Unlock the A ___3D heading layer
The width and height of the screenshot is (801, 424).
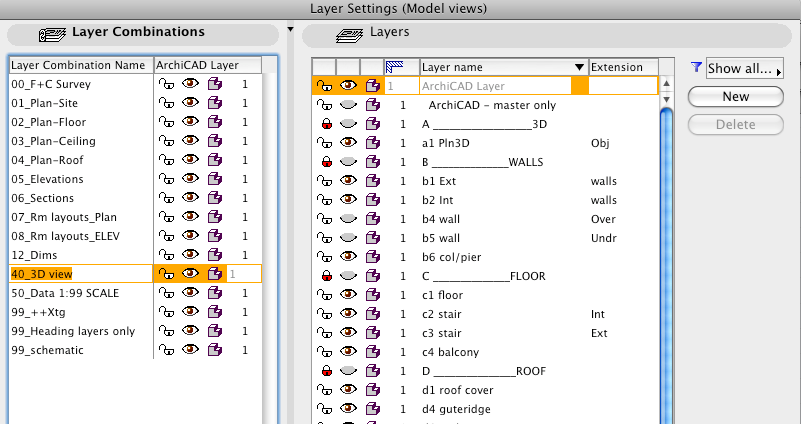coord(326,124)
